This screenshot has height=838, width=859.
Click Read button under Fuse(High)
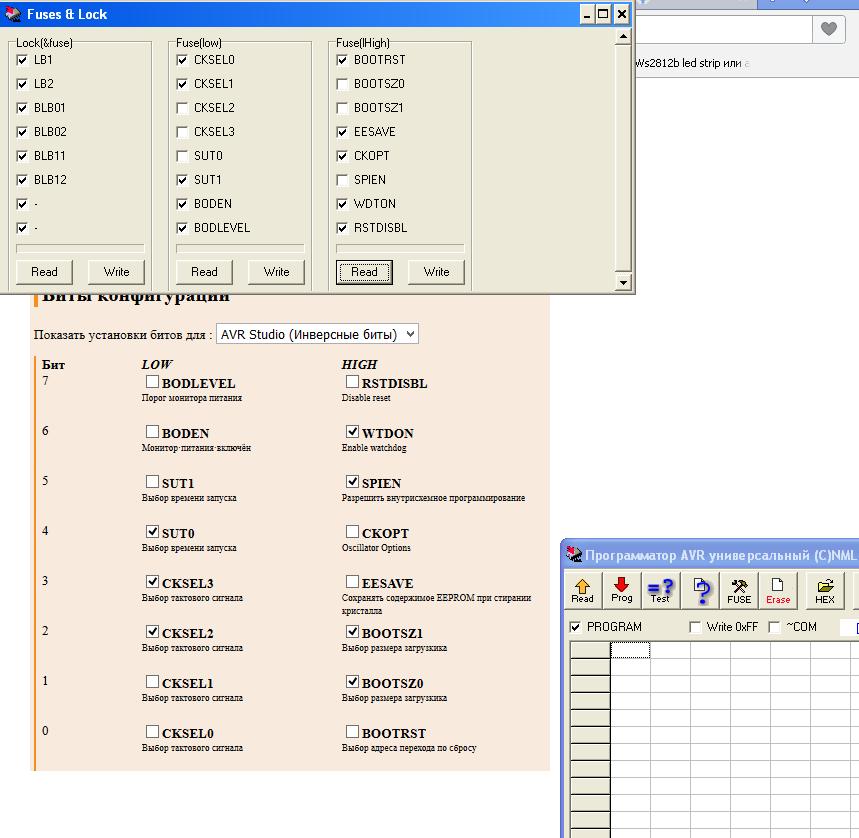click(x=364, y=272)
